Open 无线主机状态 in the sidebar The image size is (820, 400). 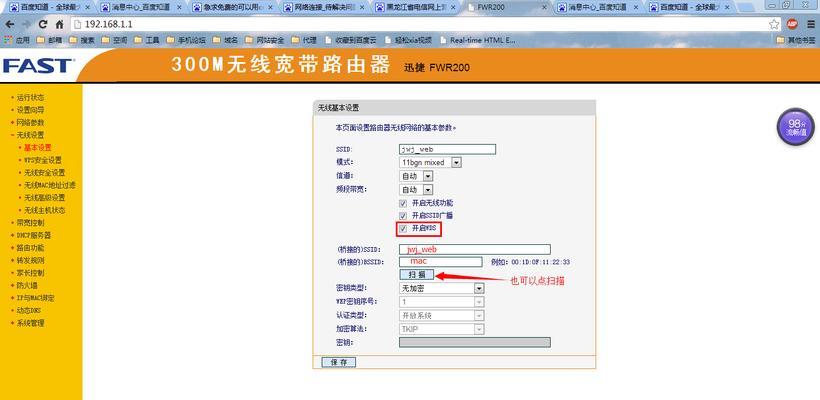pos(44,210)
